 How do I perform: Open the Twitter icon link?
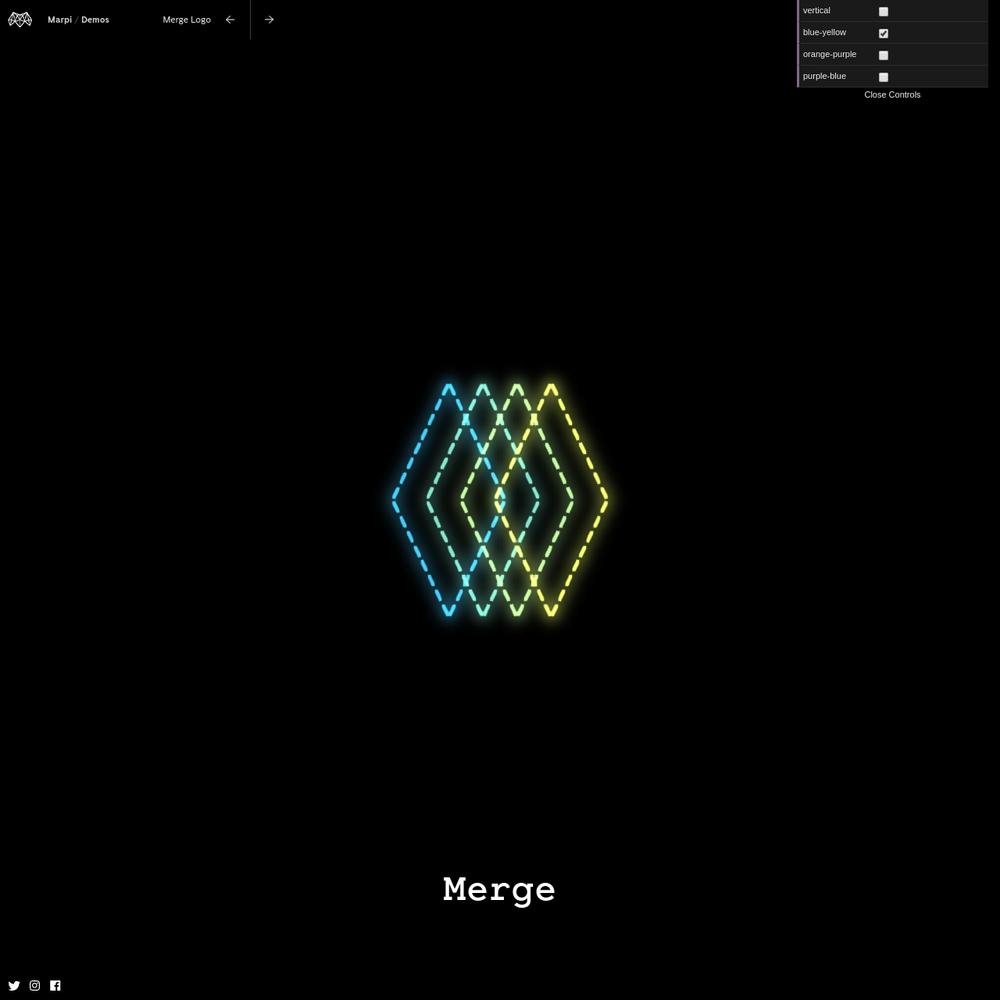(14, 985)
